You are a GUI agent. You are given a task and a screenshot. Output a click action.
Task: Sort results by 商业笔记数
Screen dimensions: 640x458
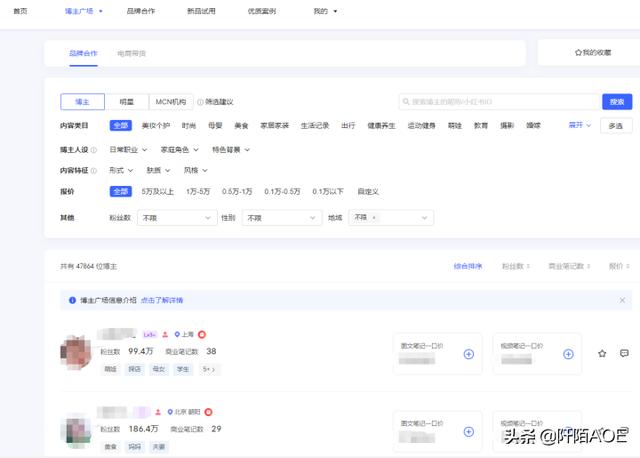[x=569, y=266]
